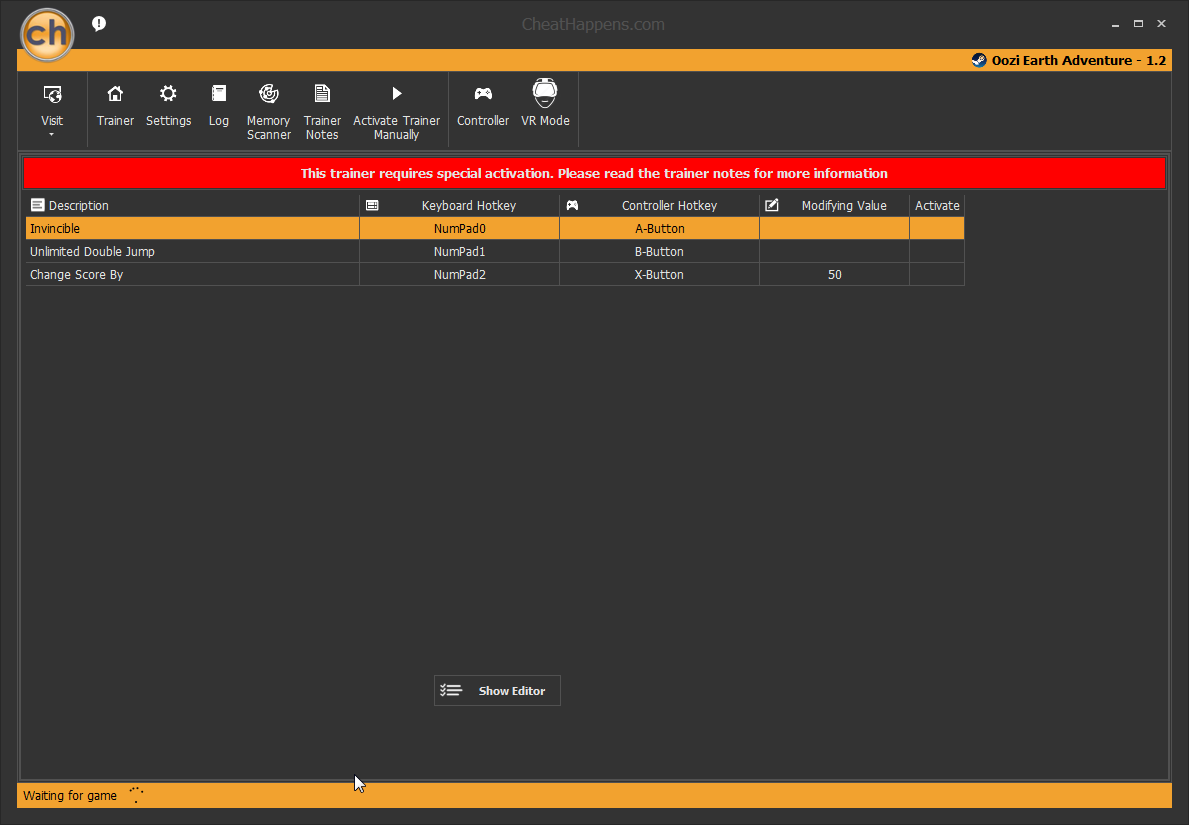Click the Waiting for game status text

[70, 795]
